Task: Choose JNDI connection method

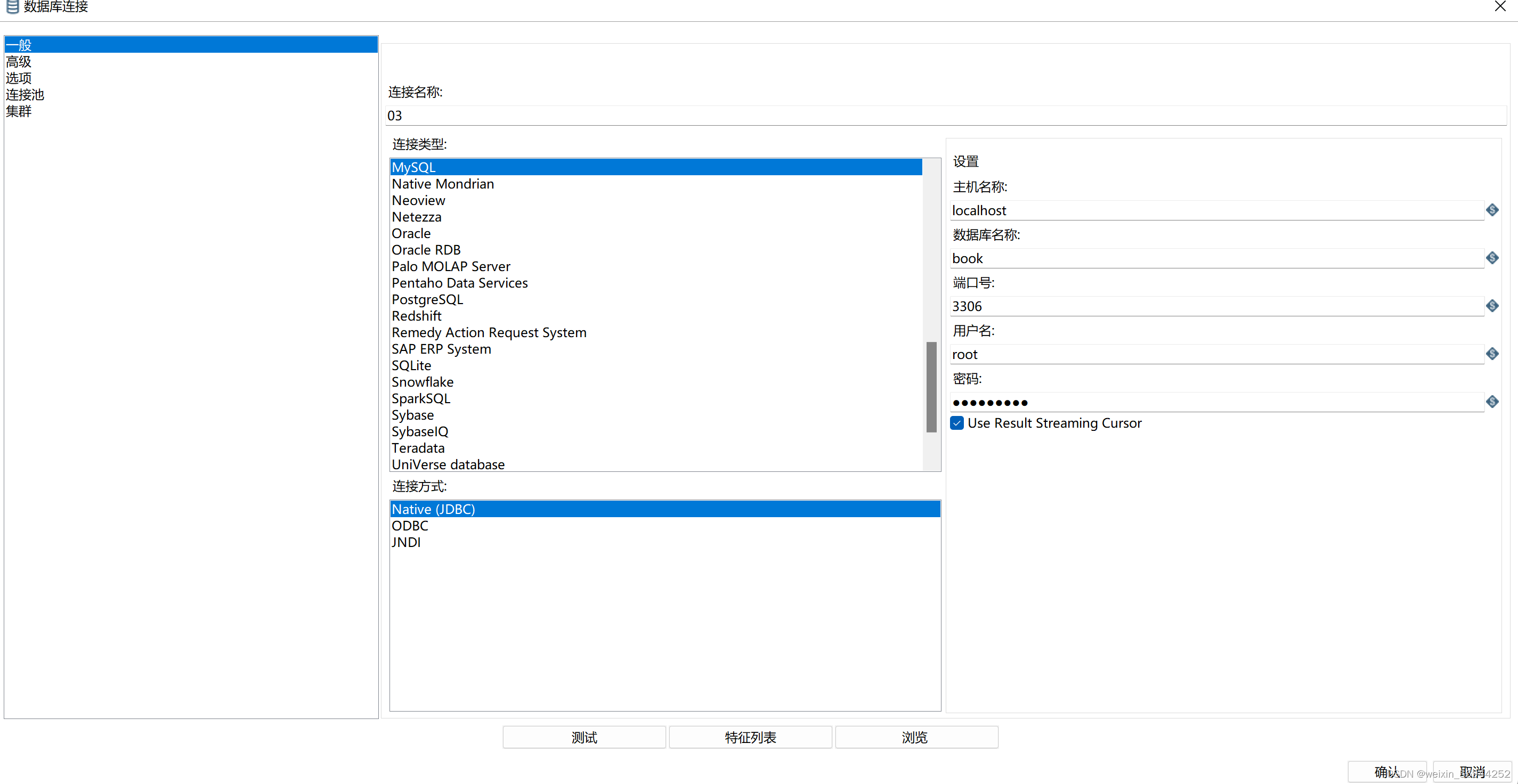Action: click(x=406, y=542)
